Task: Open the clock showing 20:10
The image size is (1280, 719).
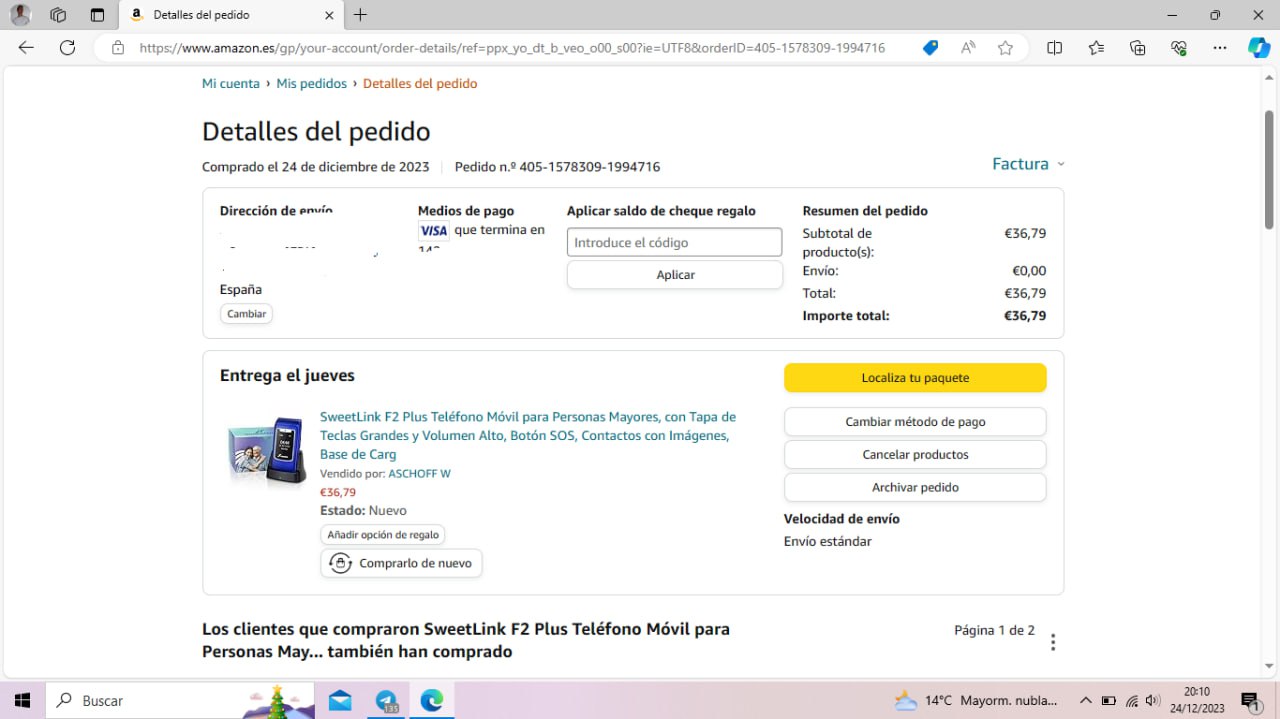Action: click(x=1197, y=700)
